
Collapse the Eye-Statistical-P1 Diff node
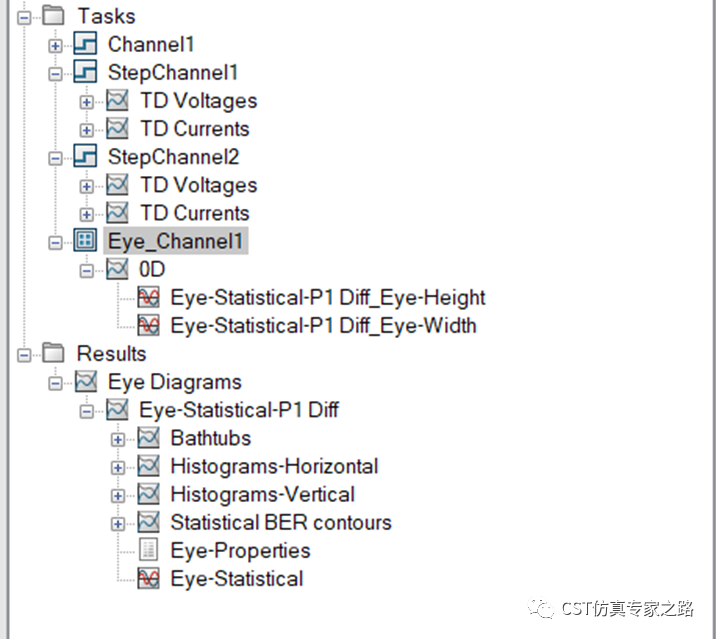(86, 411)
